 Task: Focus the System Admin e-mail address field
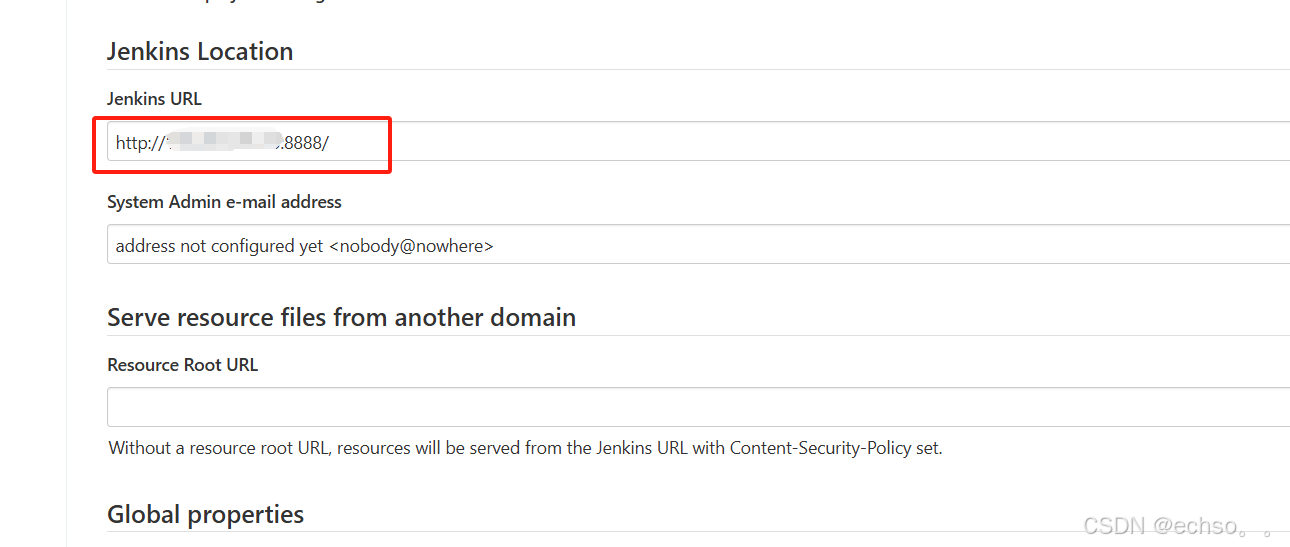698,244
